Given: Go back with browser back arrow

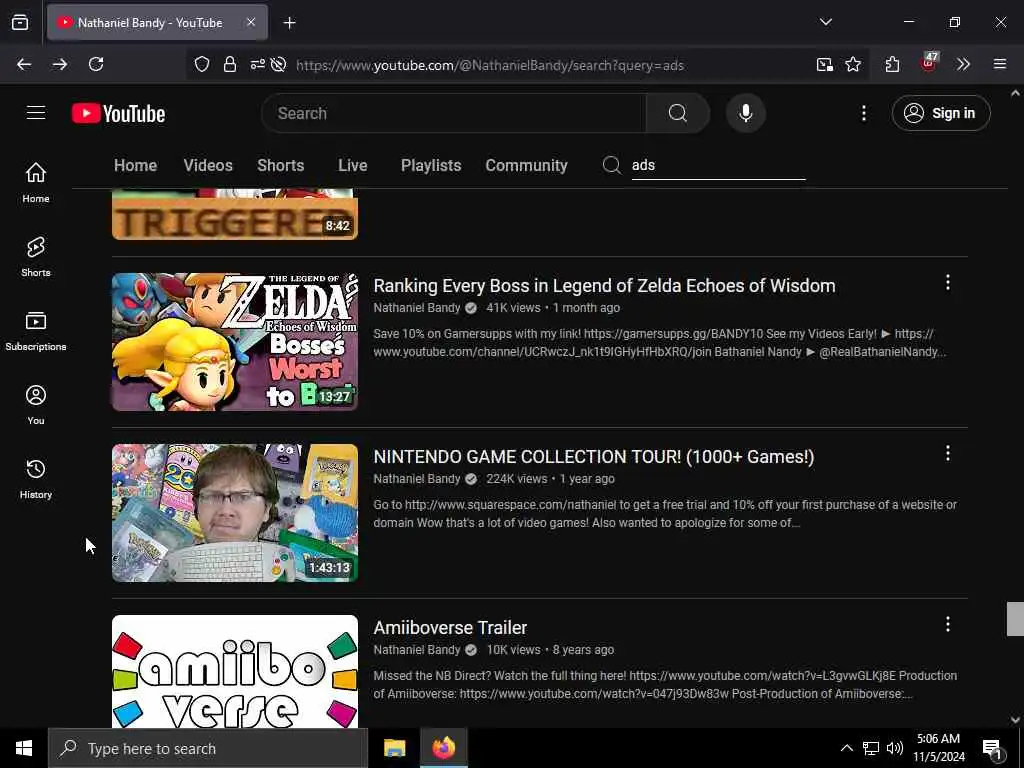Looking at the screenshot, I should pos(24,64).
